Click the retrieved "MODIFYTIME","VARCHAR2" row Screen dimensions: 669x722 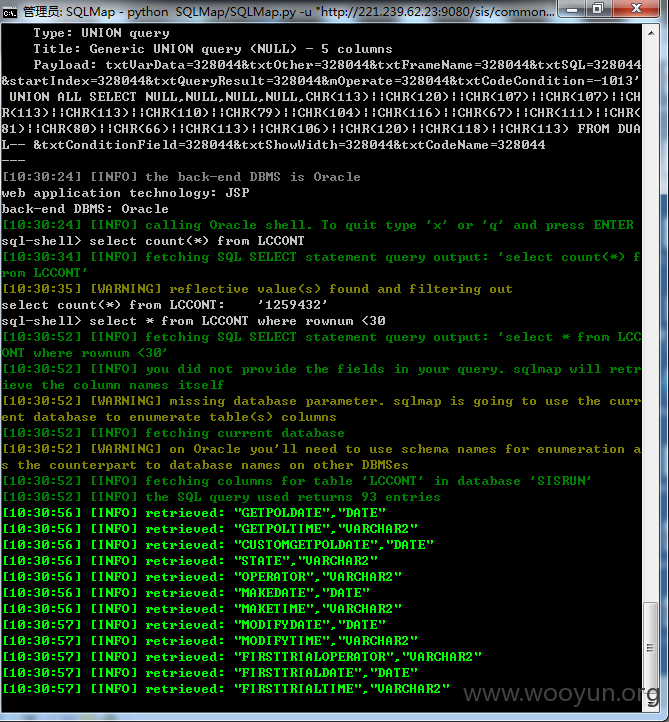tap(210, 641)
